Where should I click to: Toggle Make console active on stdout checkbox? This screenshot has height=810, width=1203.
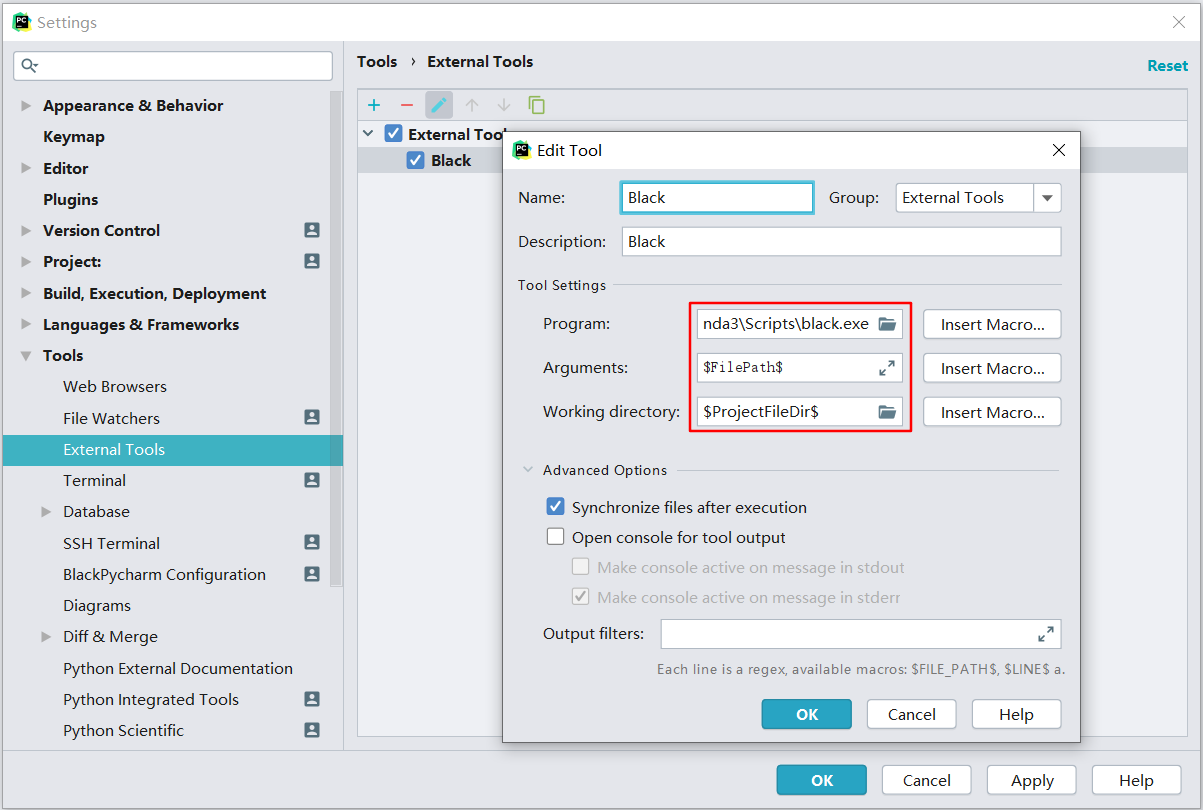pos(580,567)
